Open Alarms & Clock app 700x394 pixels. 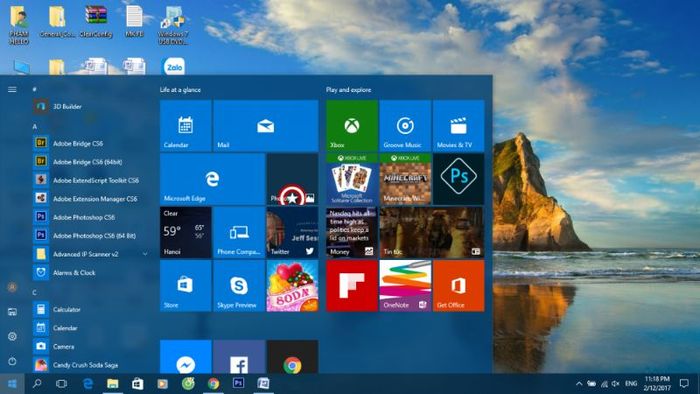tap(91, 272)
